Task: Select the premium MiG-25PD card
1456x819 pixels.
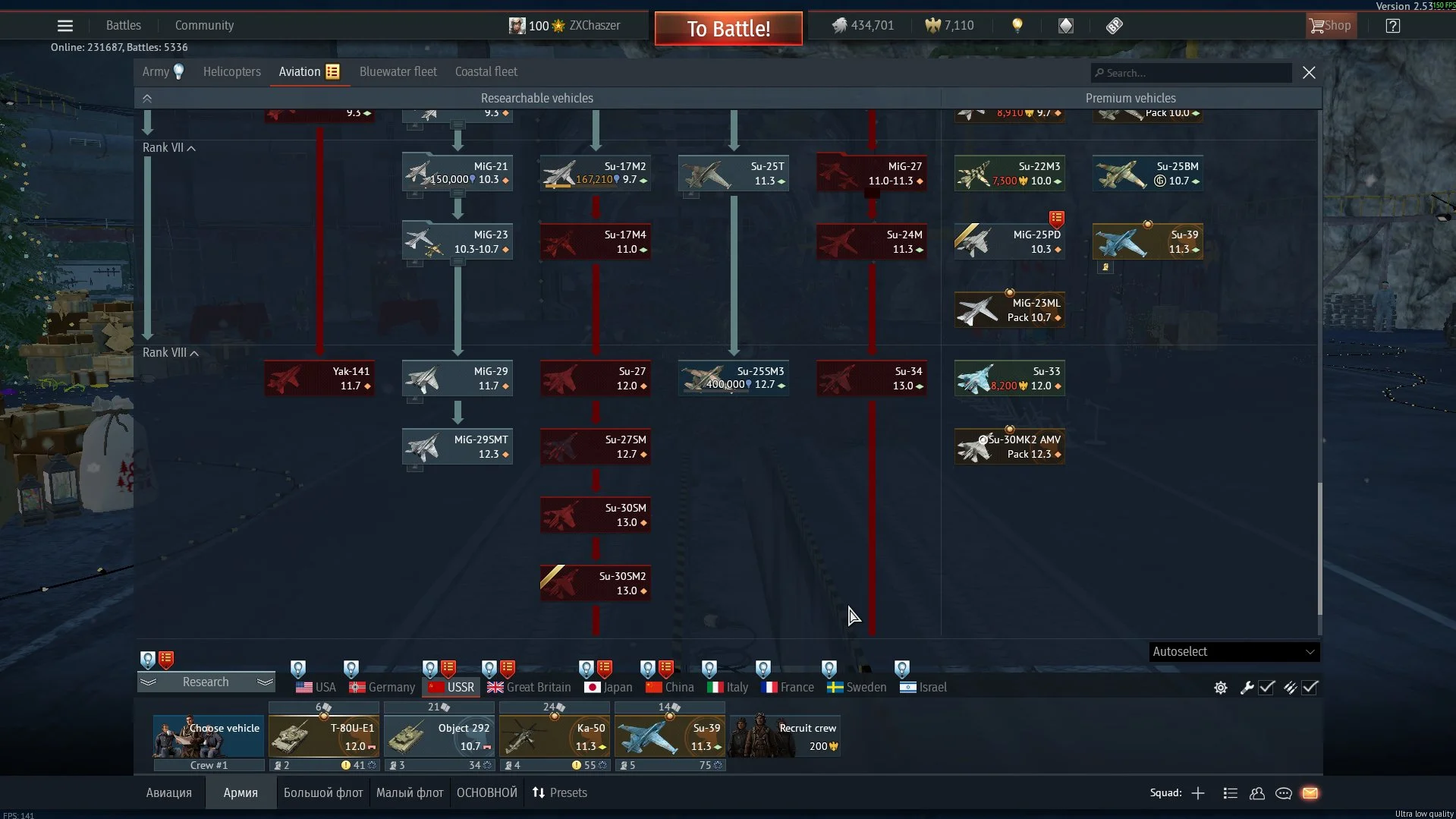Action: [x=1010, y=241]
